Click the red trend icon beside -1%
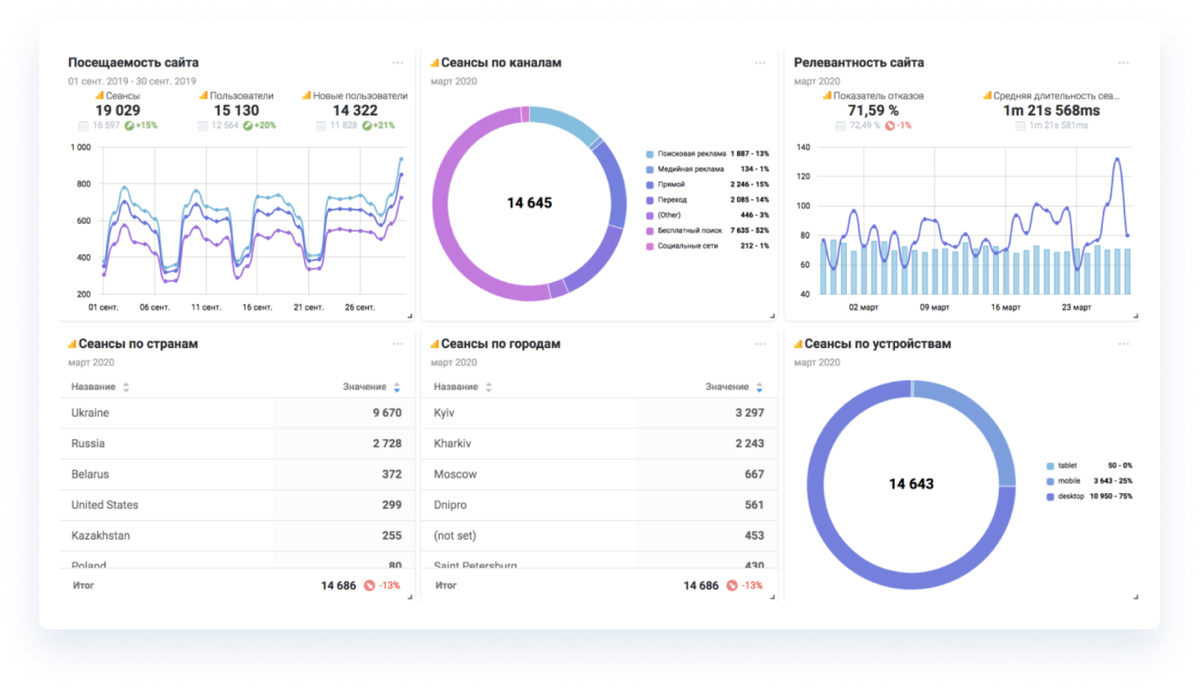The image size is (1200, 689). tap(890, 126)
